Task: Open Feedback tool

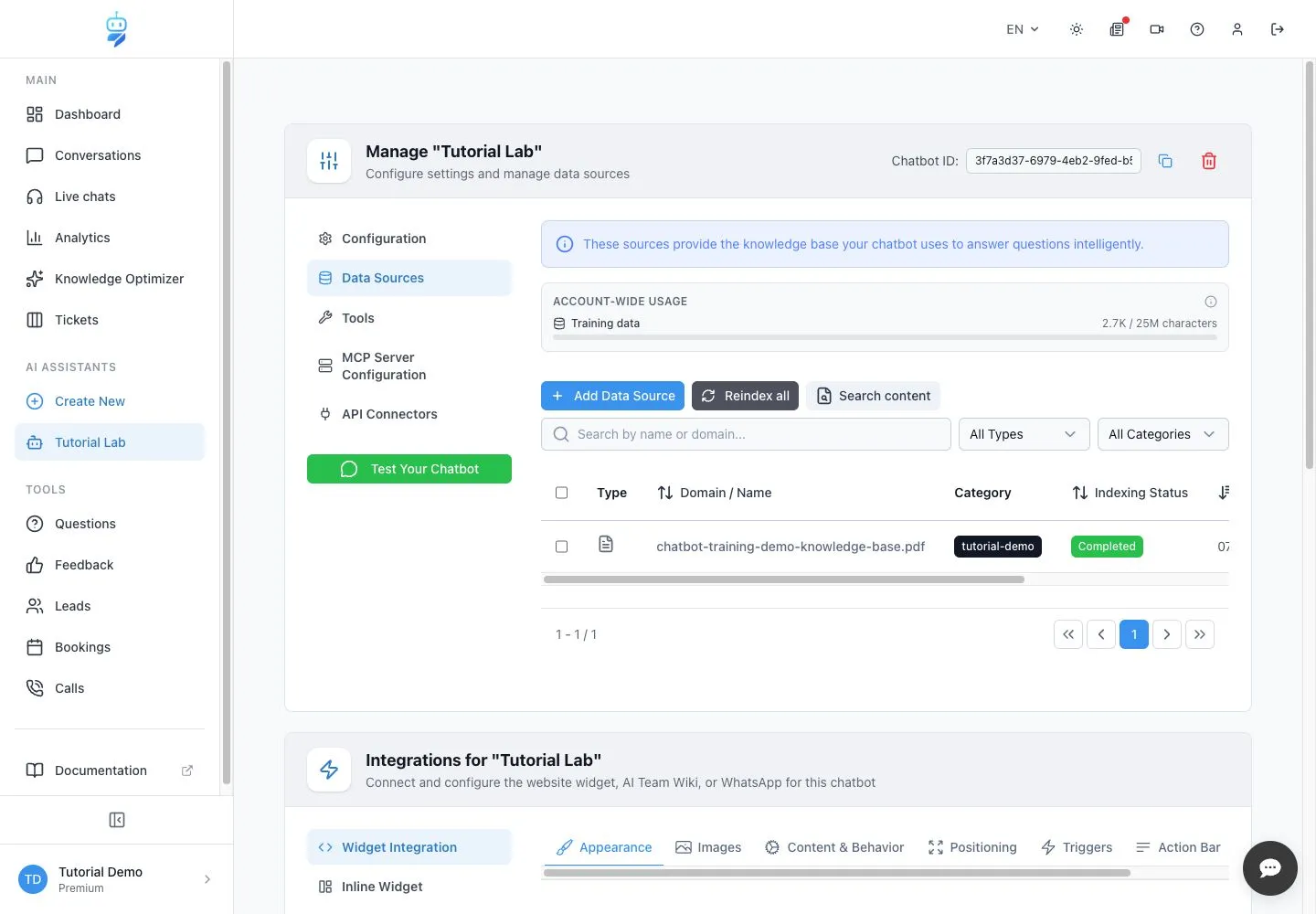Action: coord(110,565)
